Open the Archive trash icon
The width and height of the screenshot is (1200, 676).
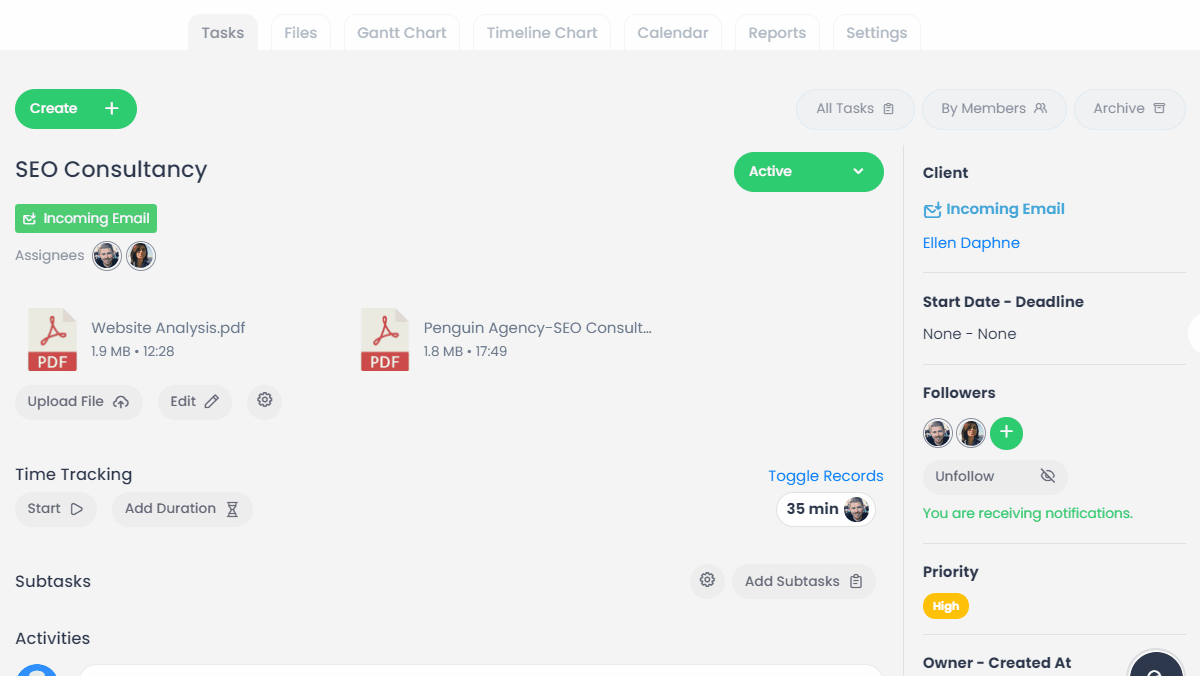[x=1159, y=109]
